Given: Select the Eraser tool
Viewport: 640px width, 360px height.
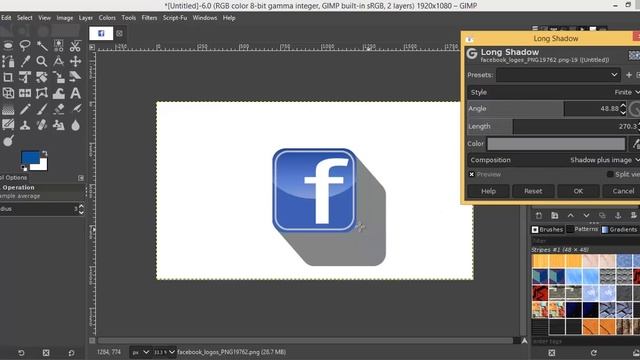Looking at the screenshot, I should [58, 109].
